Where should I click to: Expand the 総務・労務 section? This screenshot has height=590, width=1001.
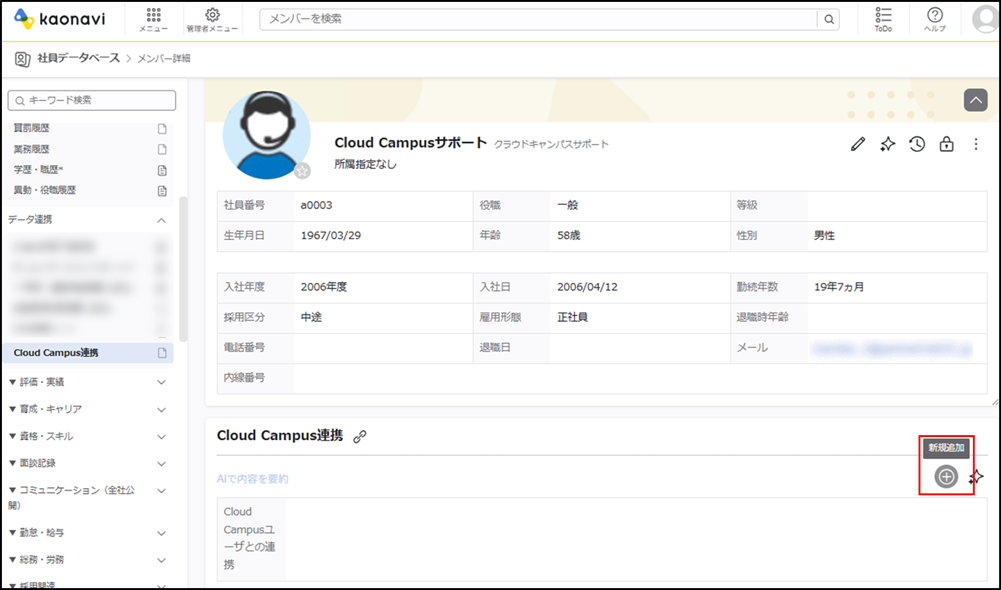162,560
